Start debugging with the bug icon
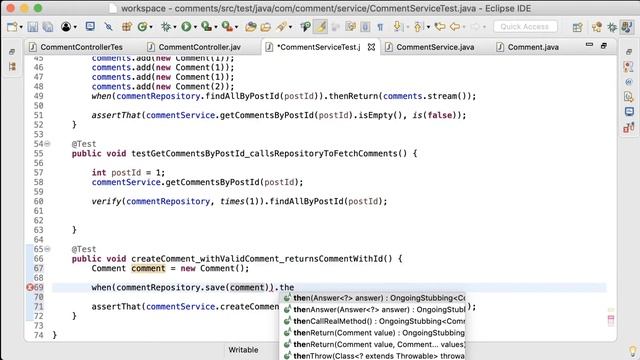 click(x=166, y=27)
